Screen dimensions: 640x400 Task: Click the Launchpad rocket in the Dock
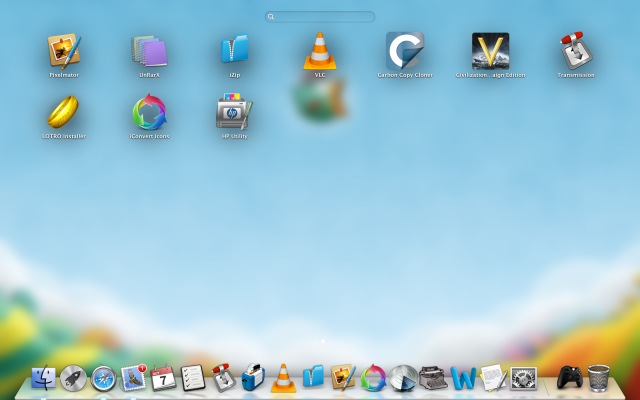(x=73, y=378)
